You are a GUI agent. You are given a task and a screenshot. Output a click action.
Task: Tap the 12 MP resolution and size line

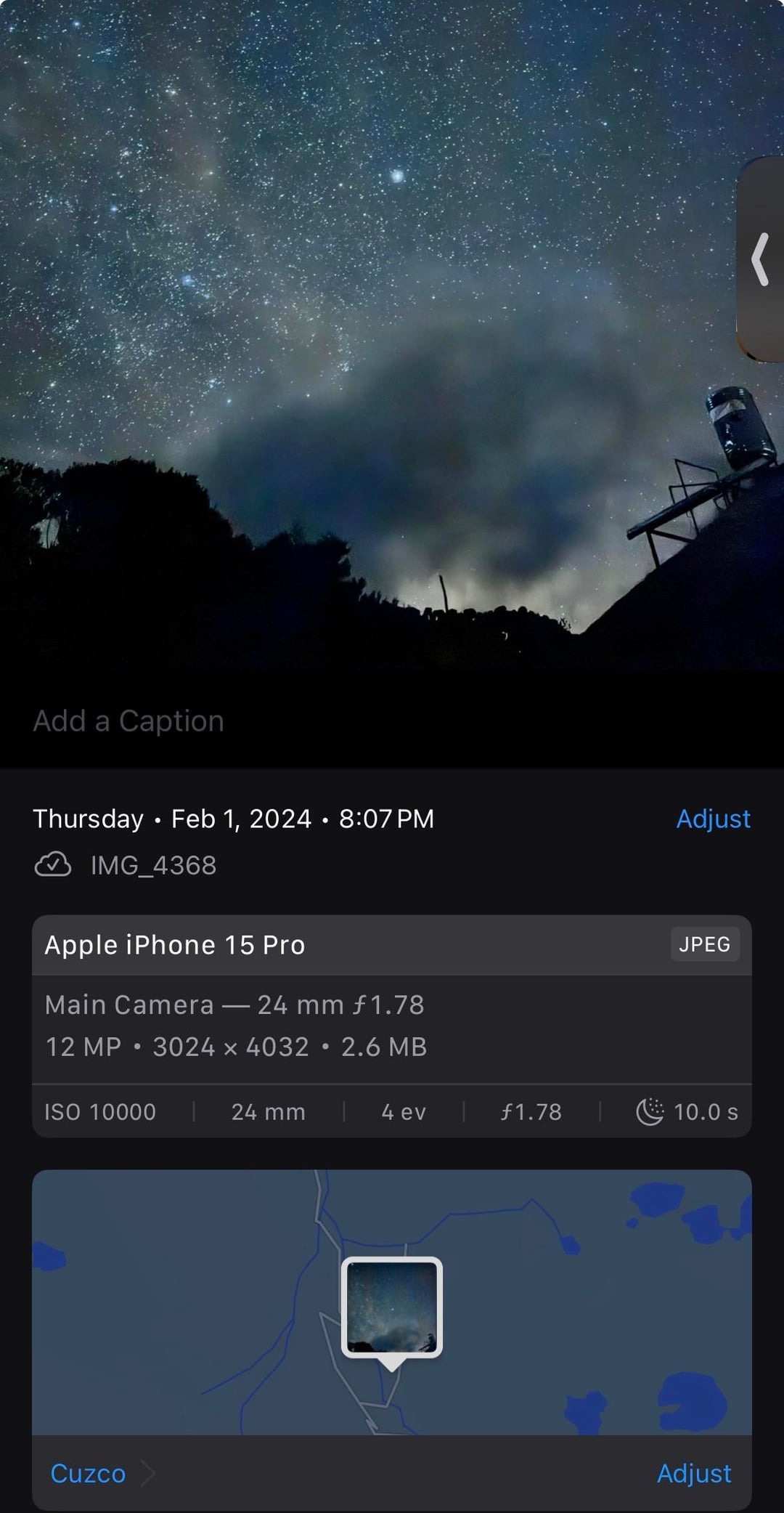[x=236, y=1047]
